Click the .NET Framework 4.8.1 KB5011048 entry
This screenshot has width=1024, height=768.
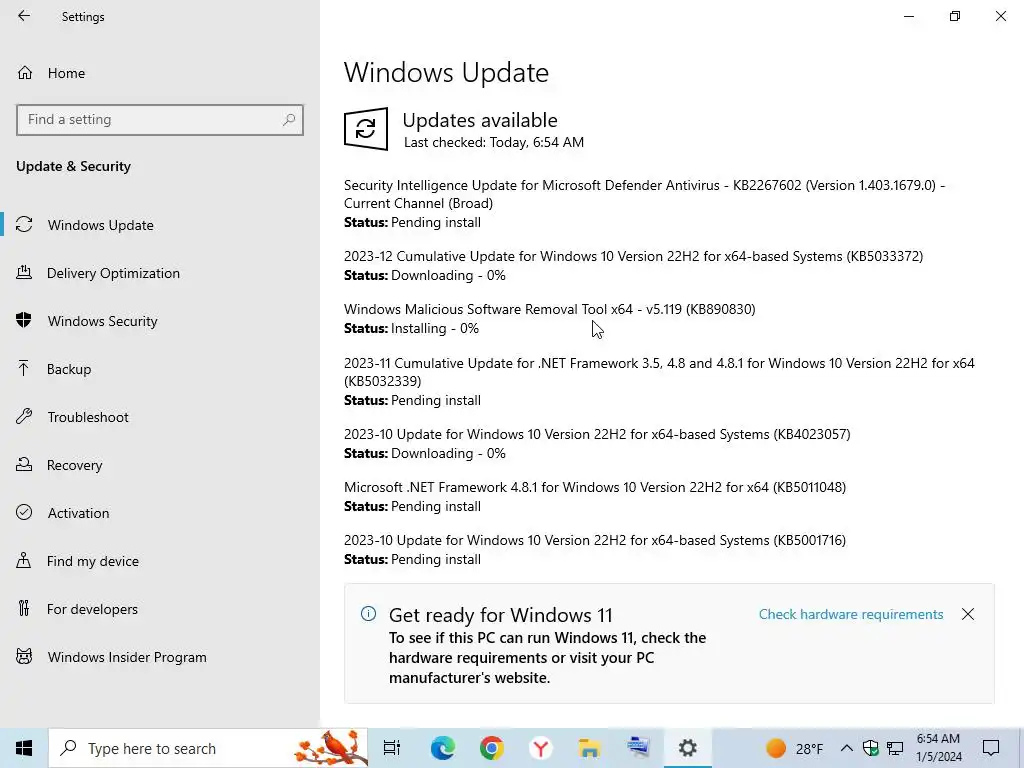(x=595, y=487)
